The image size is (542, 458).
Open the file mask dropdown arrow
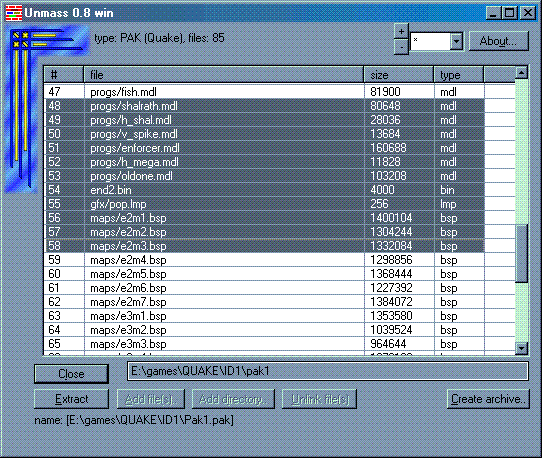click(x=456, y=41)
